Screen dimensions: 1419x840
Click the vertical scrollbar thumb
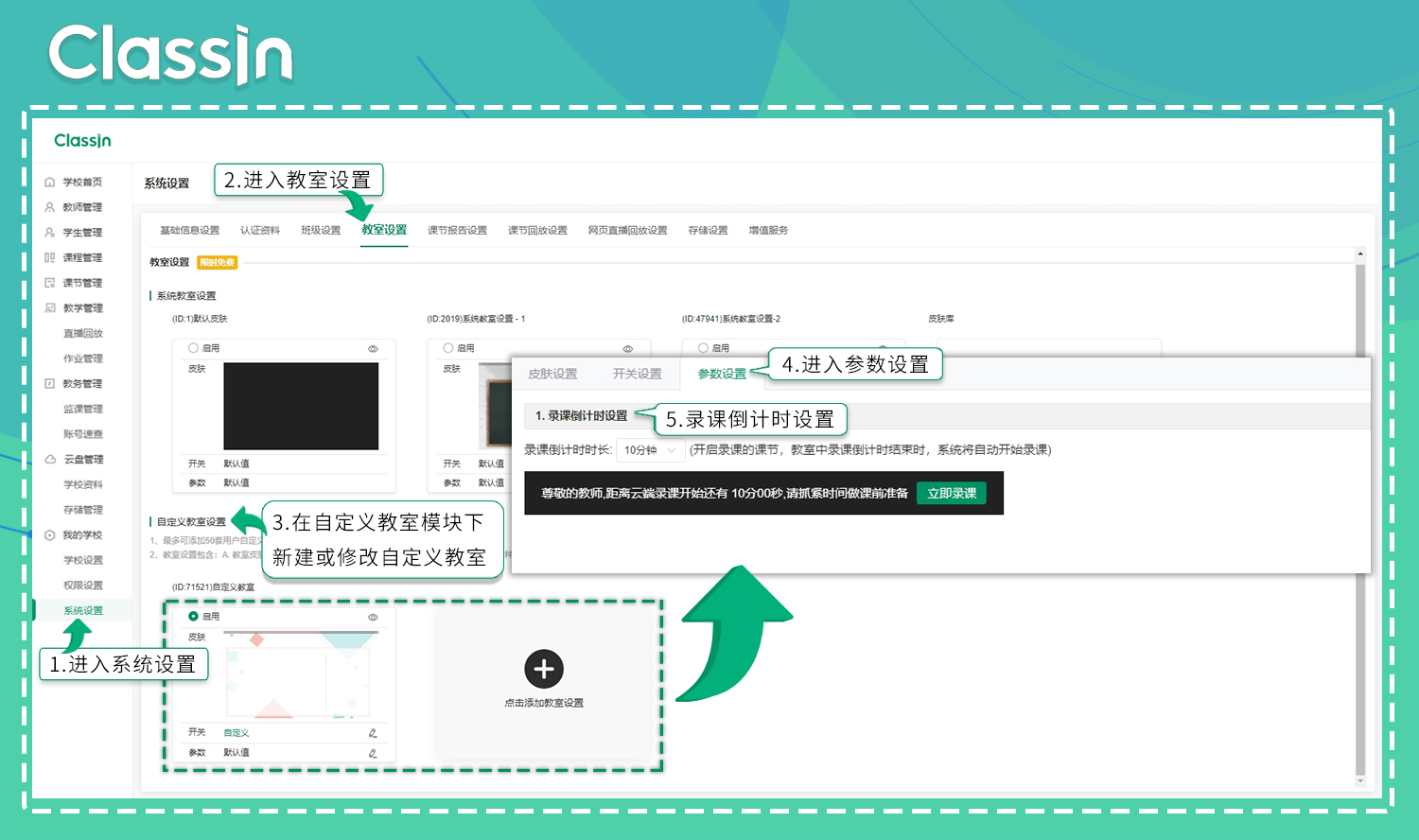tap(1360, 518)
